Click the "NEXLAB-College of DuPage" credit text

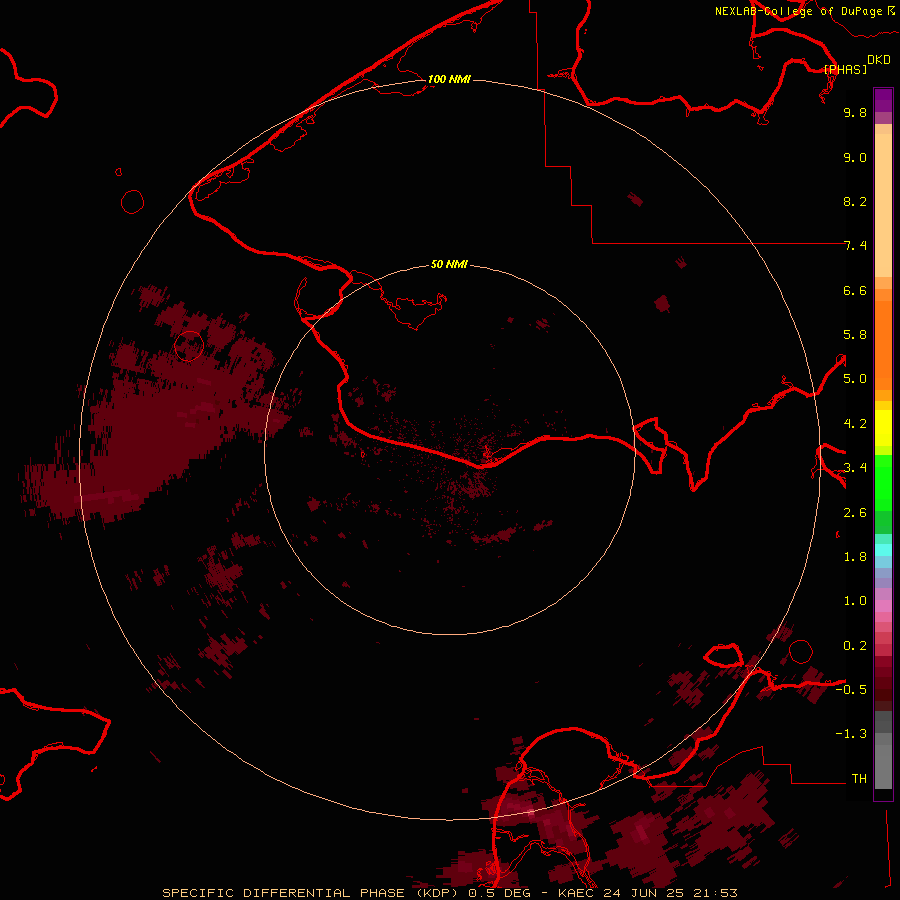(x=798, y=11)
